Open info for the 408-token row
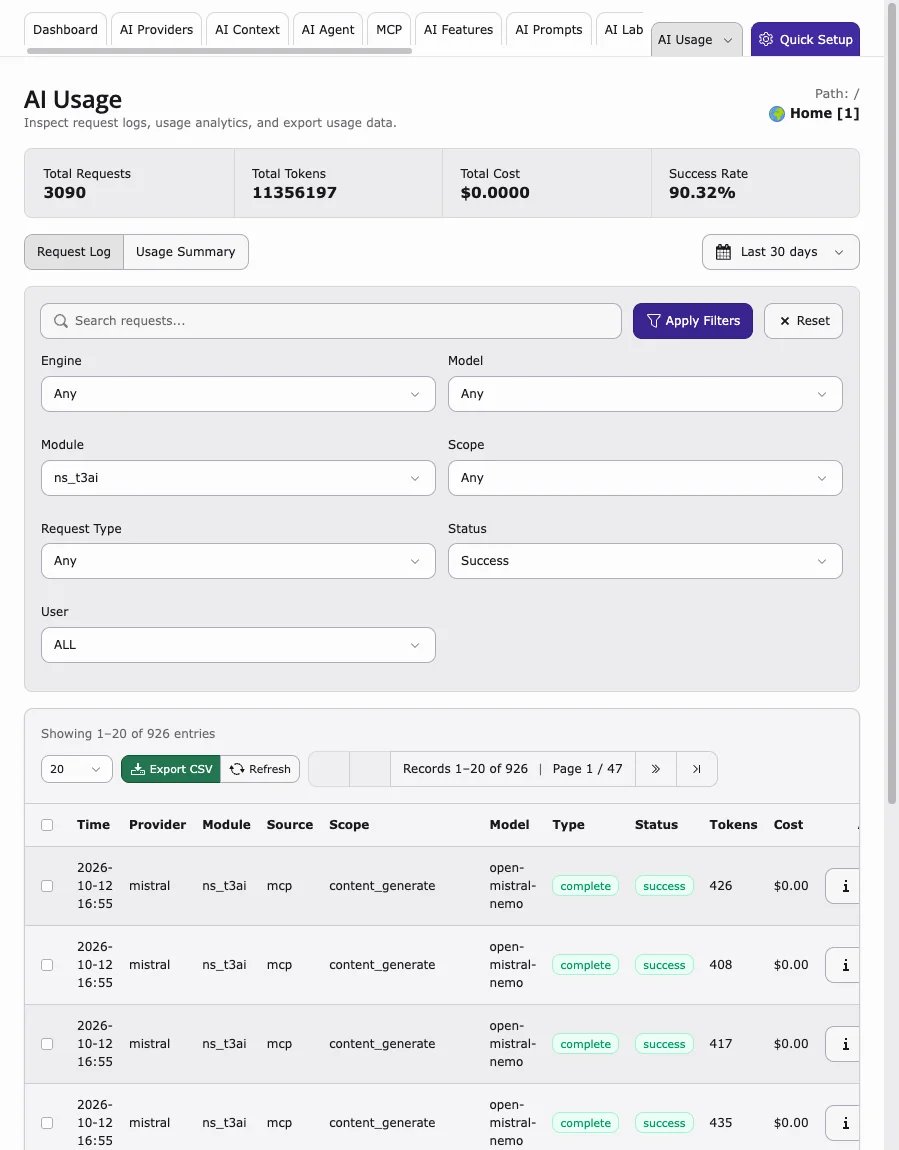Image resolution: width=899 pixels, height=1150 pixels. pos(843,965)
